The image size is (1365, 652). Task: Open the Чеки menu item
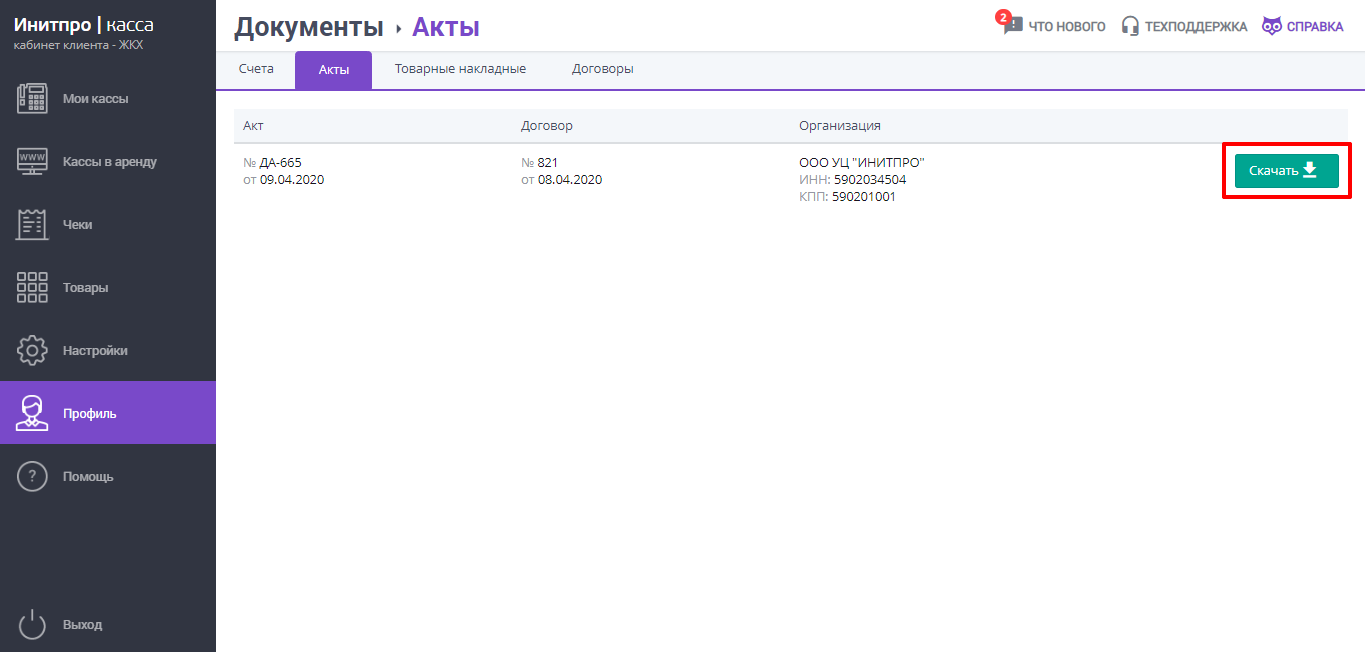tap(108, 224)
